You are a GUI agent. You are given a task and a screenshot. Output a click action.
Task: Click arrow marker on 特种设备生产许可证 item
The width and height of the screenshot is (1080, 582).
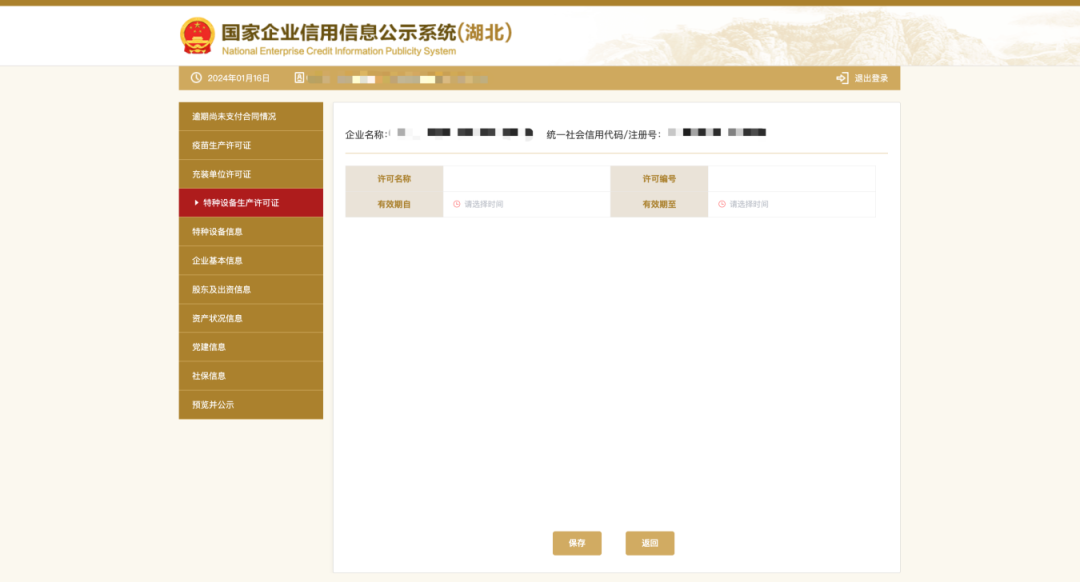tap(197, 203)
